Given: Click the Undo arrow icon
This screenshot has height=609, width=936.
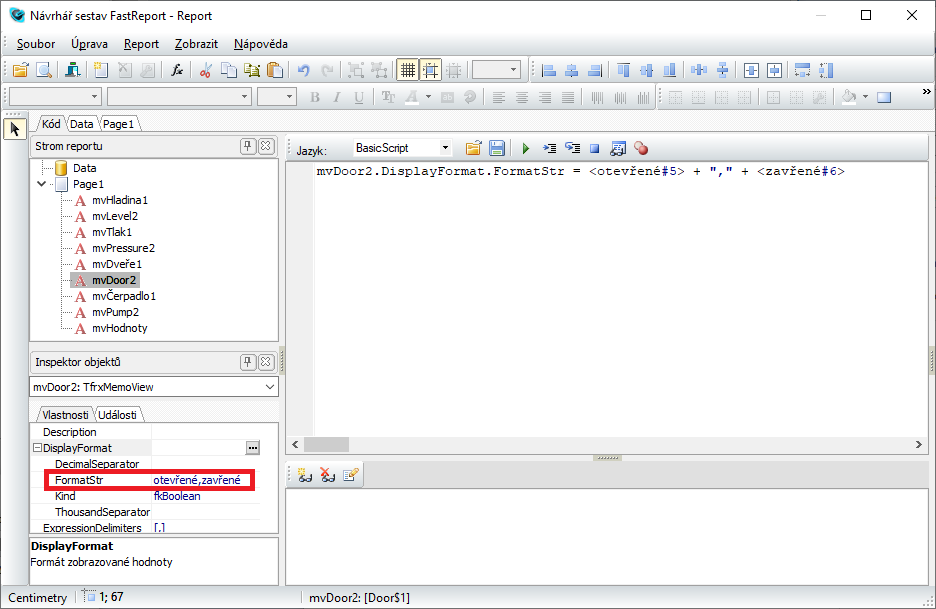Looking at the screenshot, I should tap(304, 70).
